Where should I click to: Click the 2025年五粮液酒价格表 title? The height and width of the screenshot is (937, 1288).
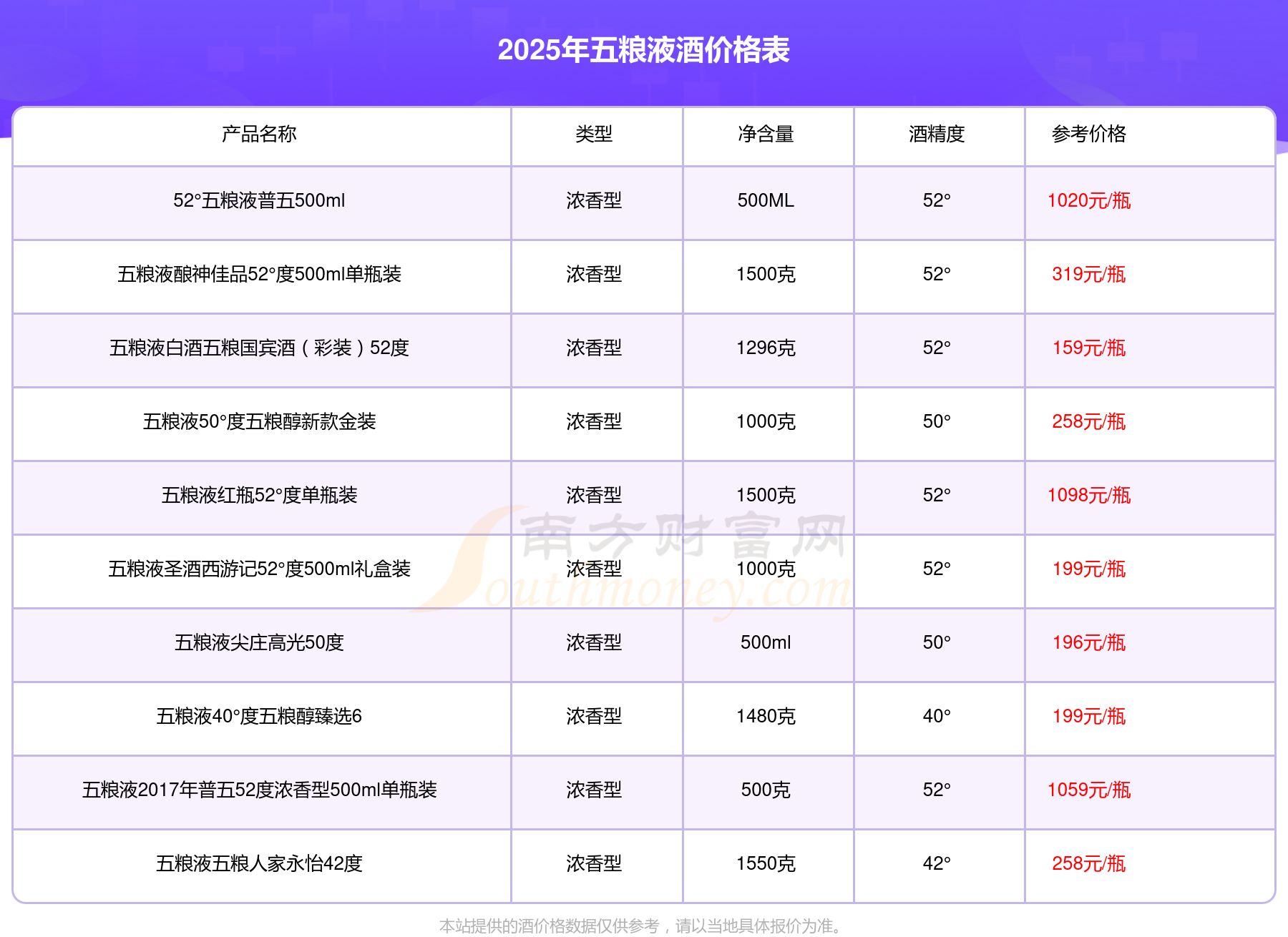click(x=643, y=50)
